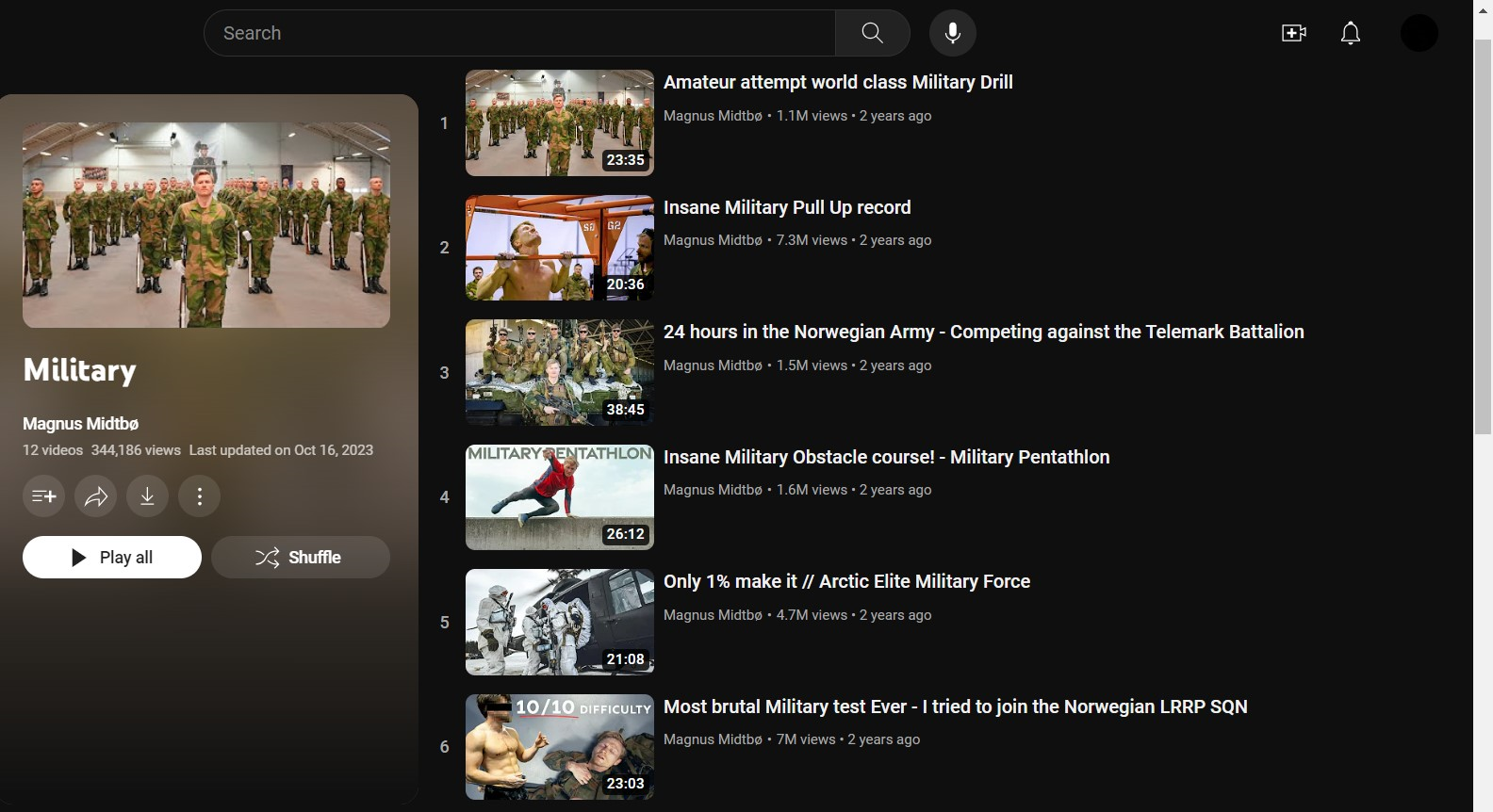Open title 'Only 1% make it // Arctic Elite Military Force'
The width and height of the screenshot is (1493, 812).
846,581
